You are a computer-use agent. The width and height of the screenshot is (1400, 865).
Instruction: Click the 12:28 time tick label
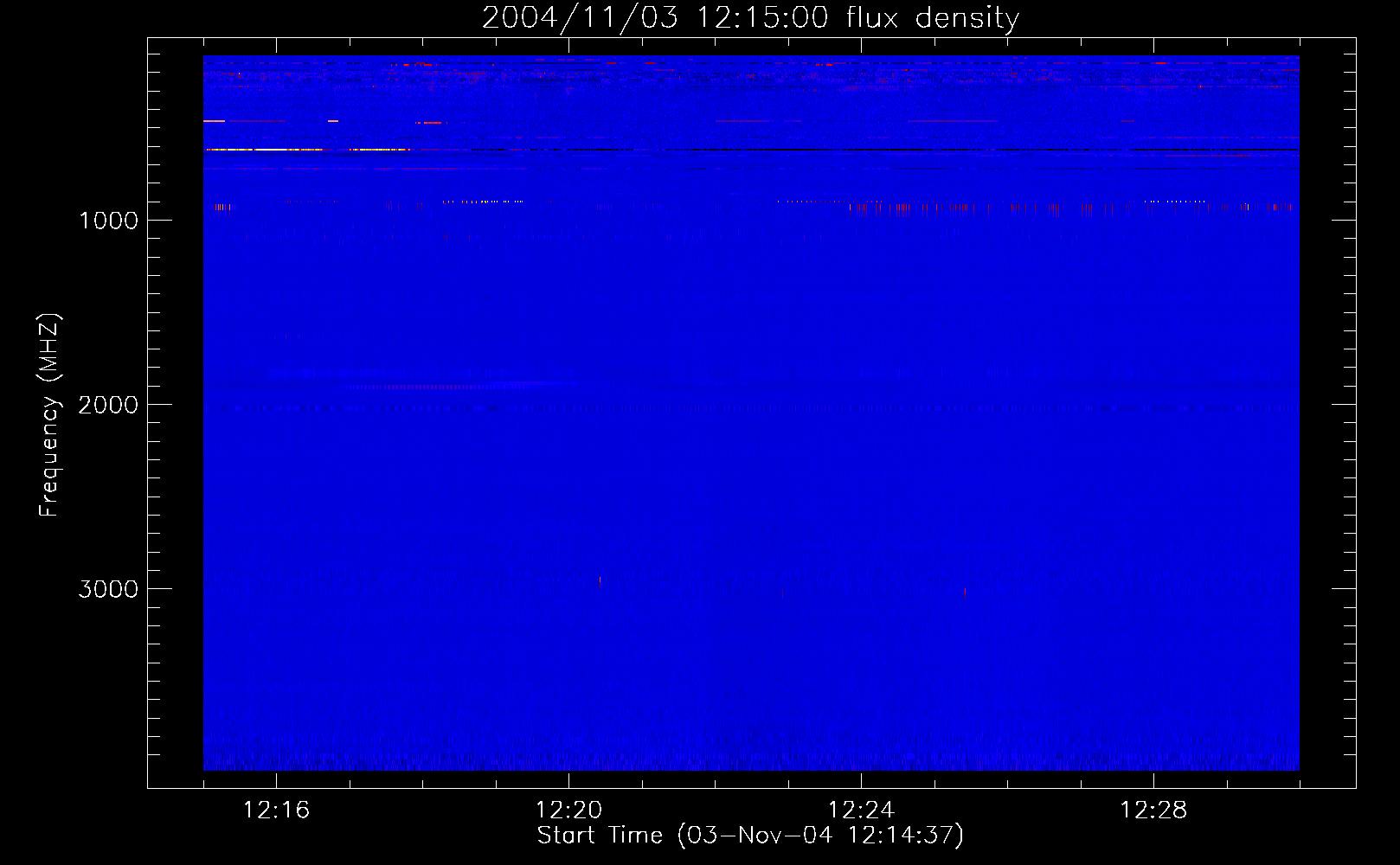tap(1153, 811)
